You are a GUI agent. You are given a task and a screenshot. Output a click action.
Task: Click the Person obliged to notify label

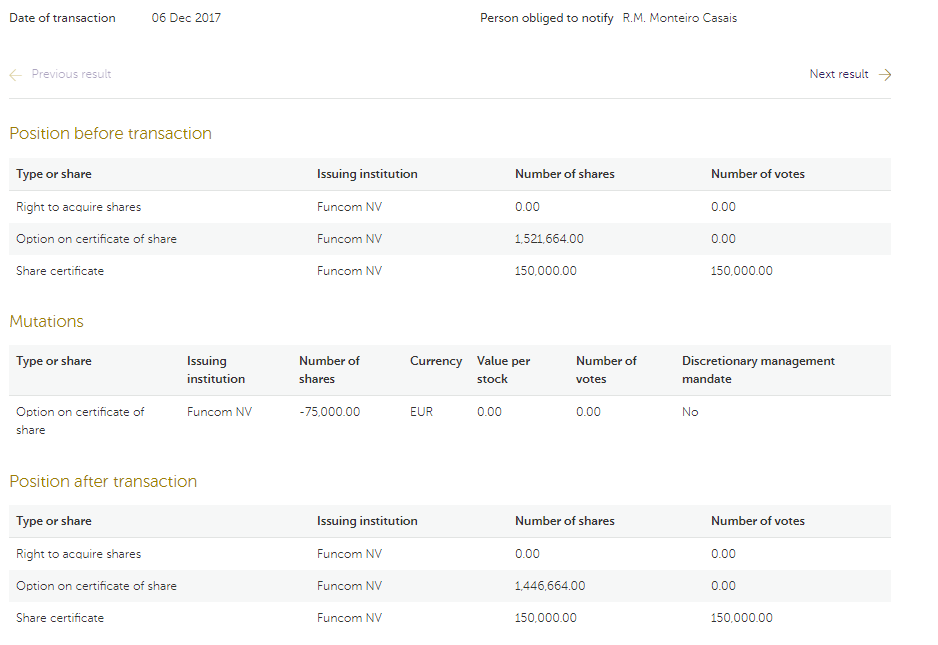pos(546,18)
